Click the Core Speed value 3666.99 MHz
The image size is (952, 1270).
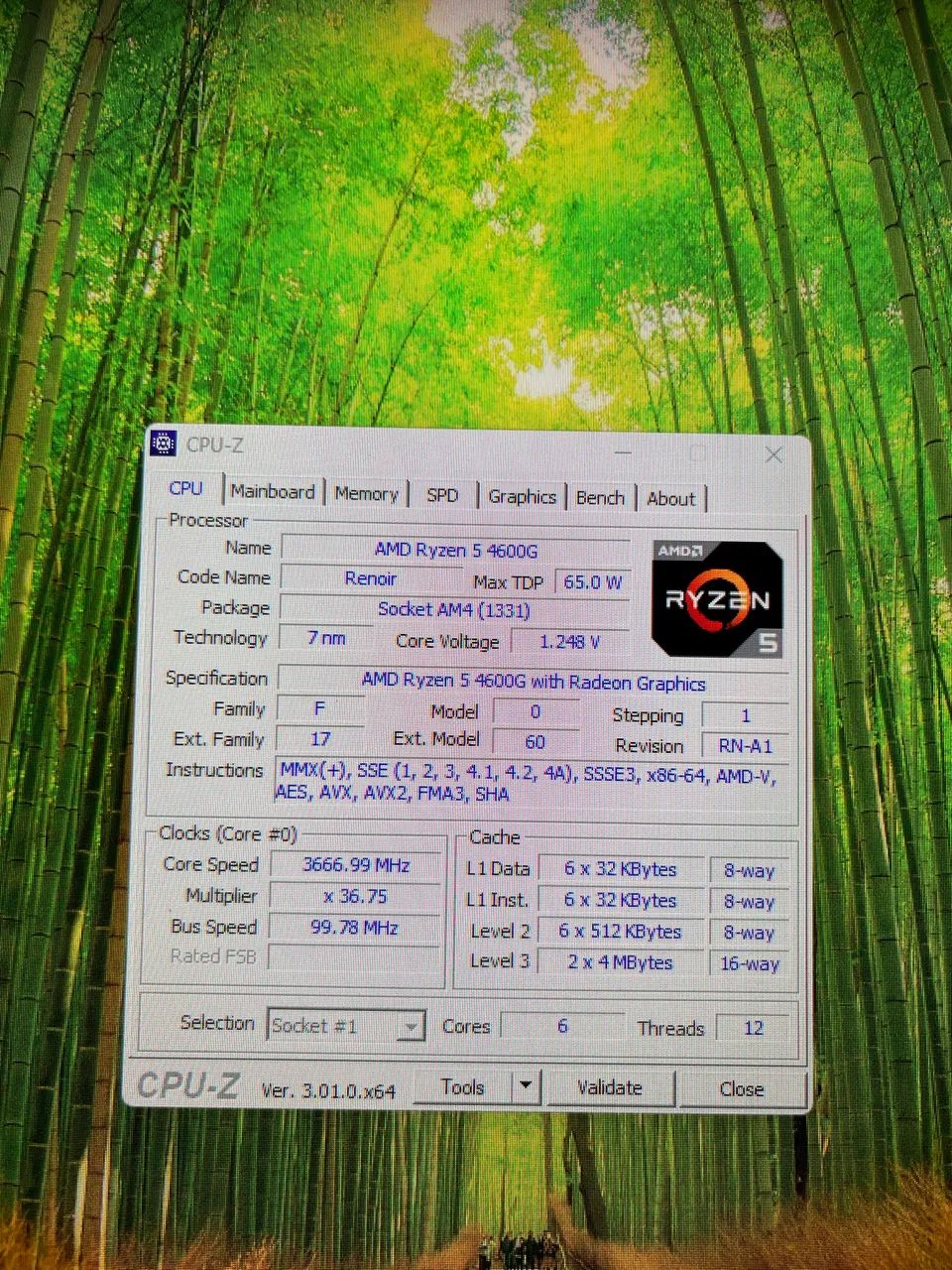[356, 865]
